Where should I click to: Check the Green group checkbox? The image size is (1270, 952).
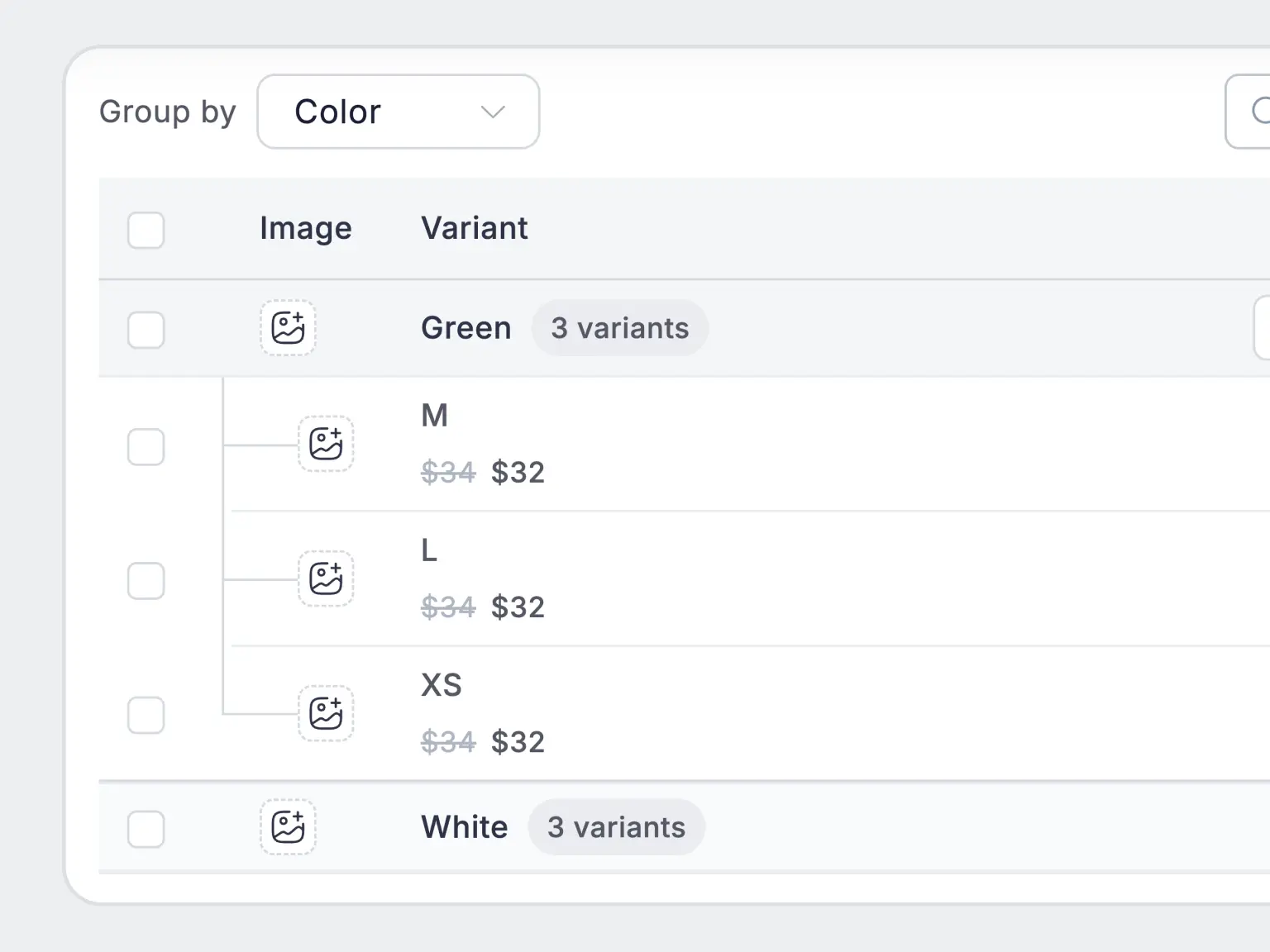(146, 330)
